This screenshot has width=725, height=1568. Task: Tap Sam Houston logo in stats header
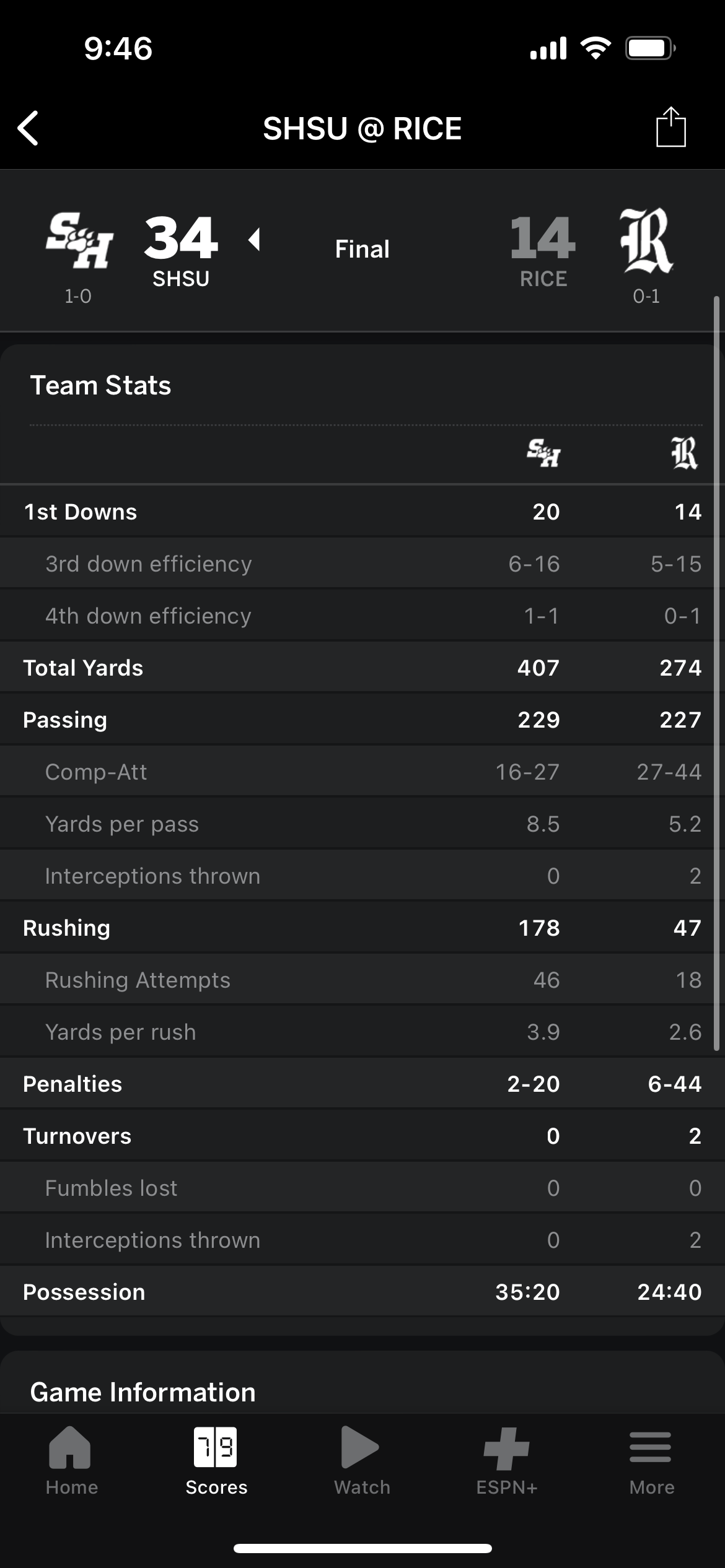pos(543,453)
